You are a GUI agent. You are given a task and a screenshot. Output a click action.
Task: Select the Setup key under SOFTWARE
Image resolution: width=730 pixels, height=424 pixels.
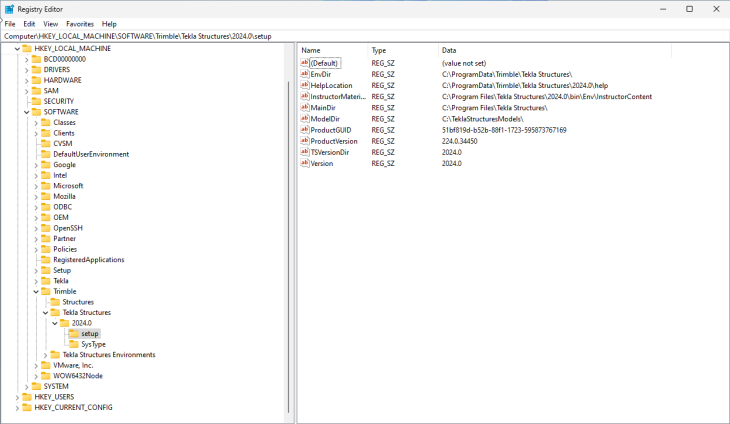[62, 270]
